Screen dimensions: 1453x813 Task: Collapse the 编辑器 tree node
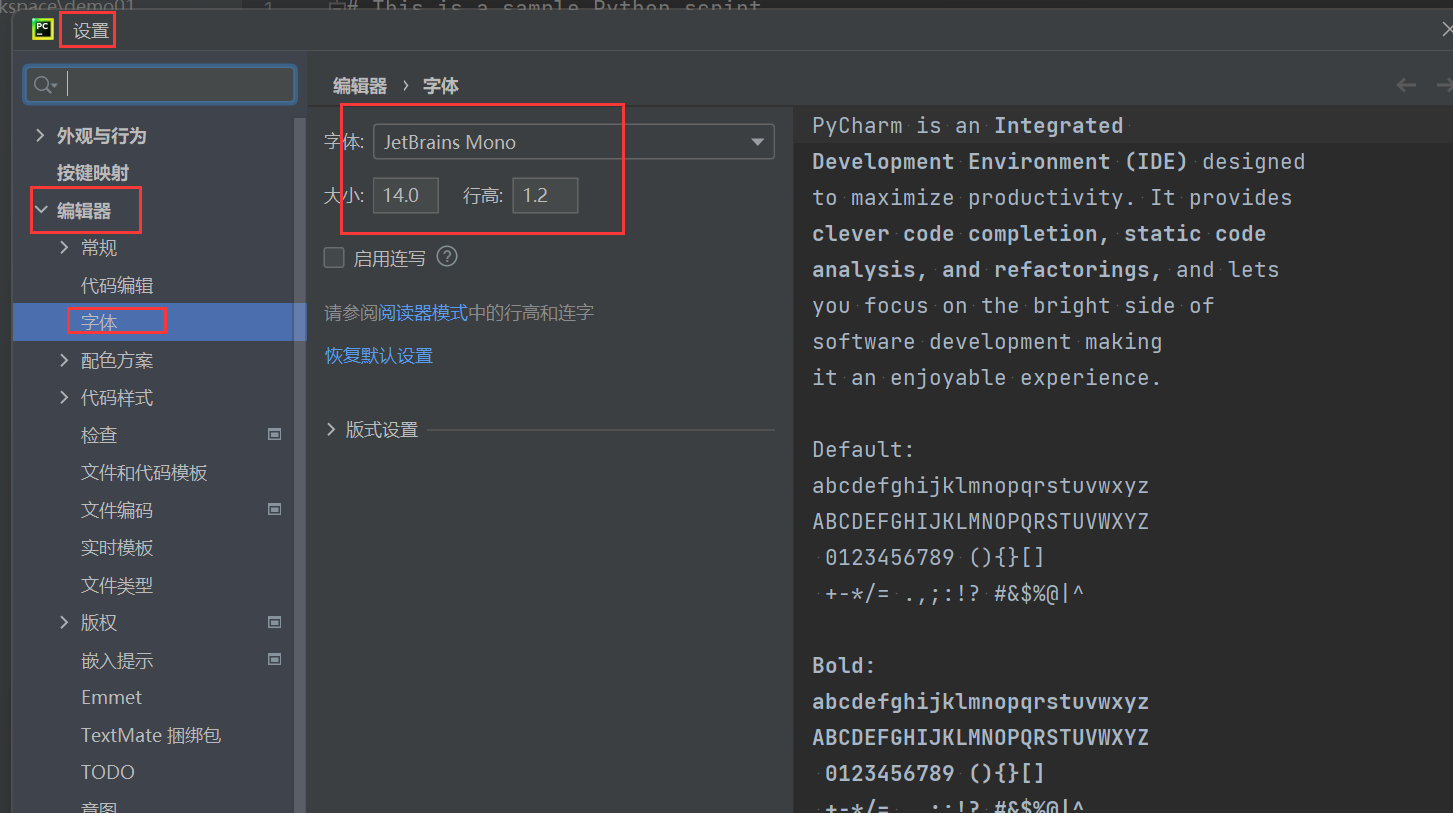[40, 210]
